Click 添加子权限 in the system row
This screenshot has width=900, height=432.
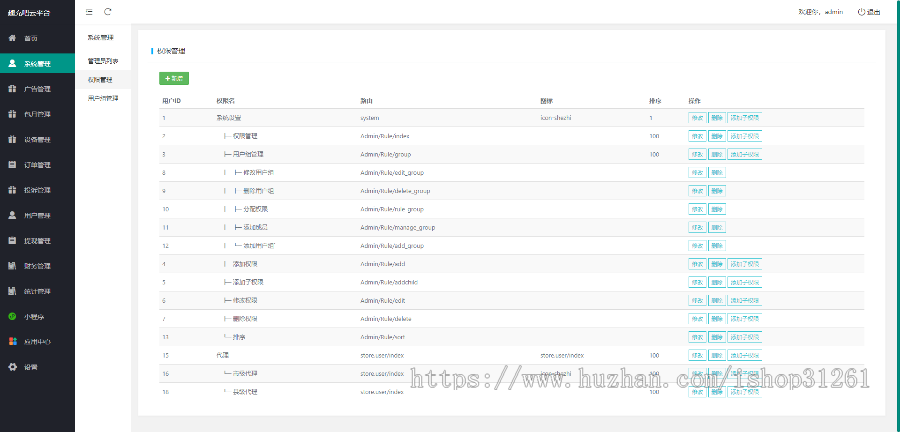(744, 118)
